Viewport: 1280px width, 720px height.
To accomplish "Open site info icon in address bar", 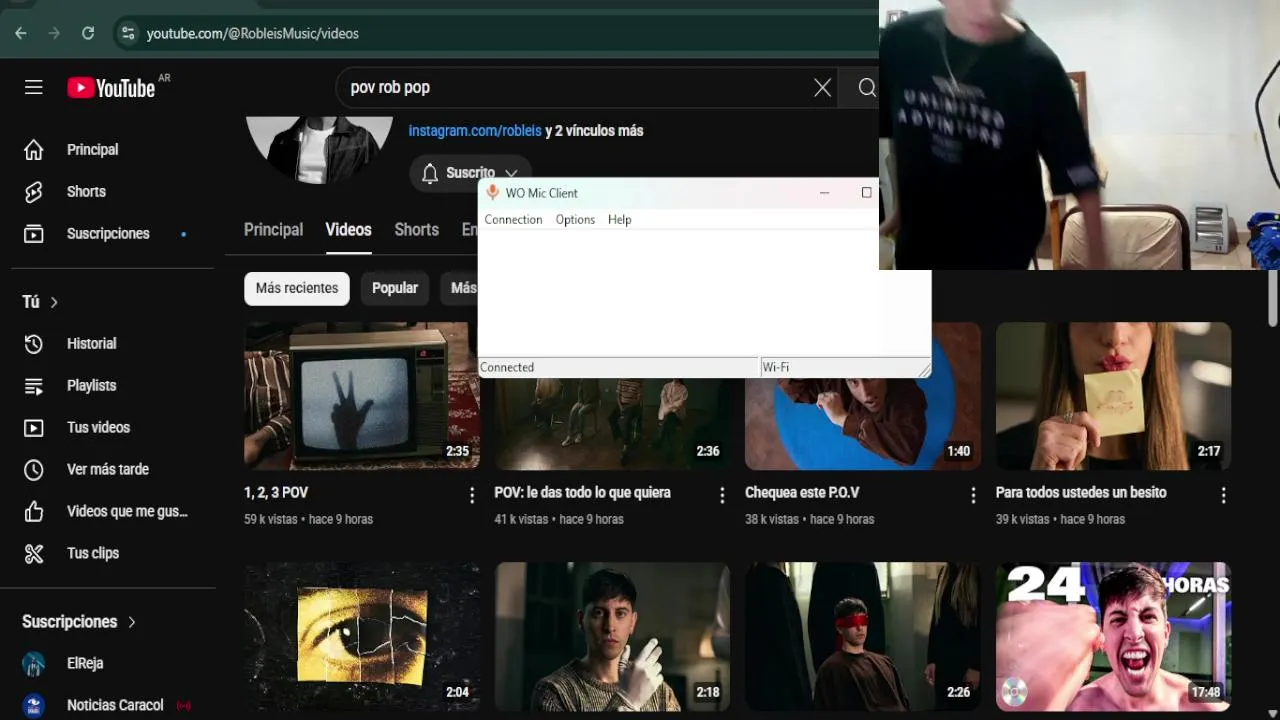I will (x=127, y=33).
